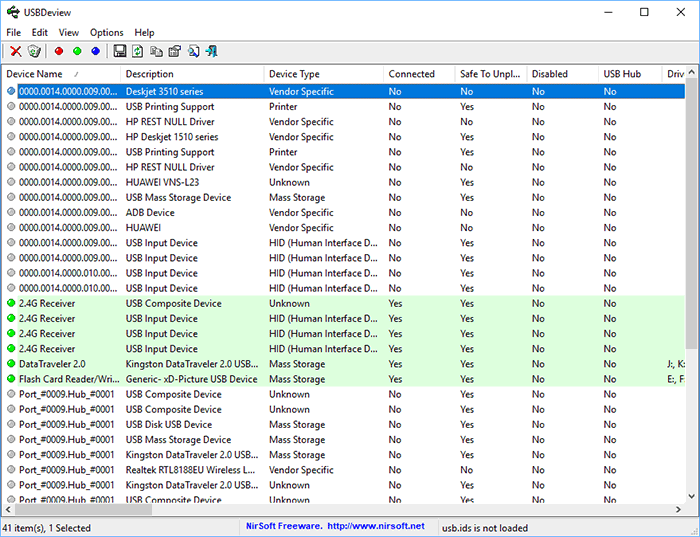
Task: Click the find magnifier toolbar icon
Action: 193,51
